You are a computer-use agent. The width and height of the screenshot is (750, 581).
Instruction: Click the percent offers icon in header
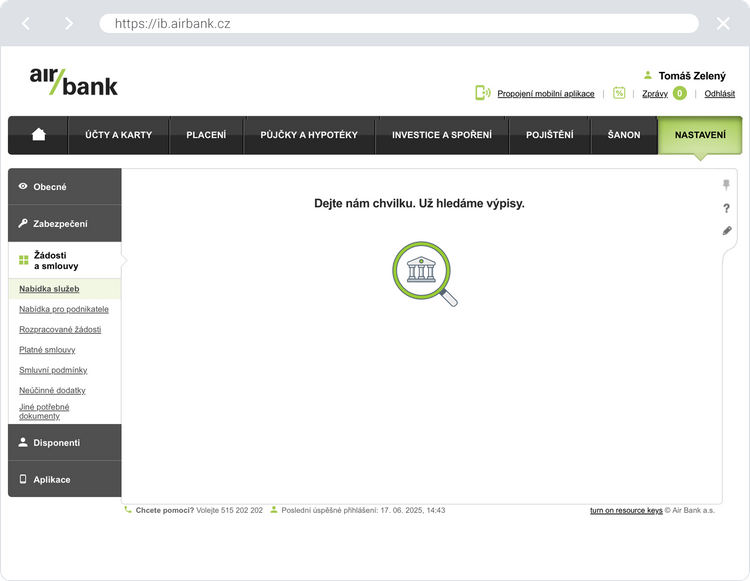tap(619, 93)
